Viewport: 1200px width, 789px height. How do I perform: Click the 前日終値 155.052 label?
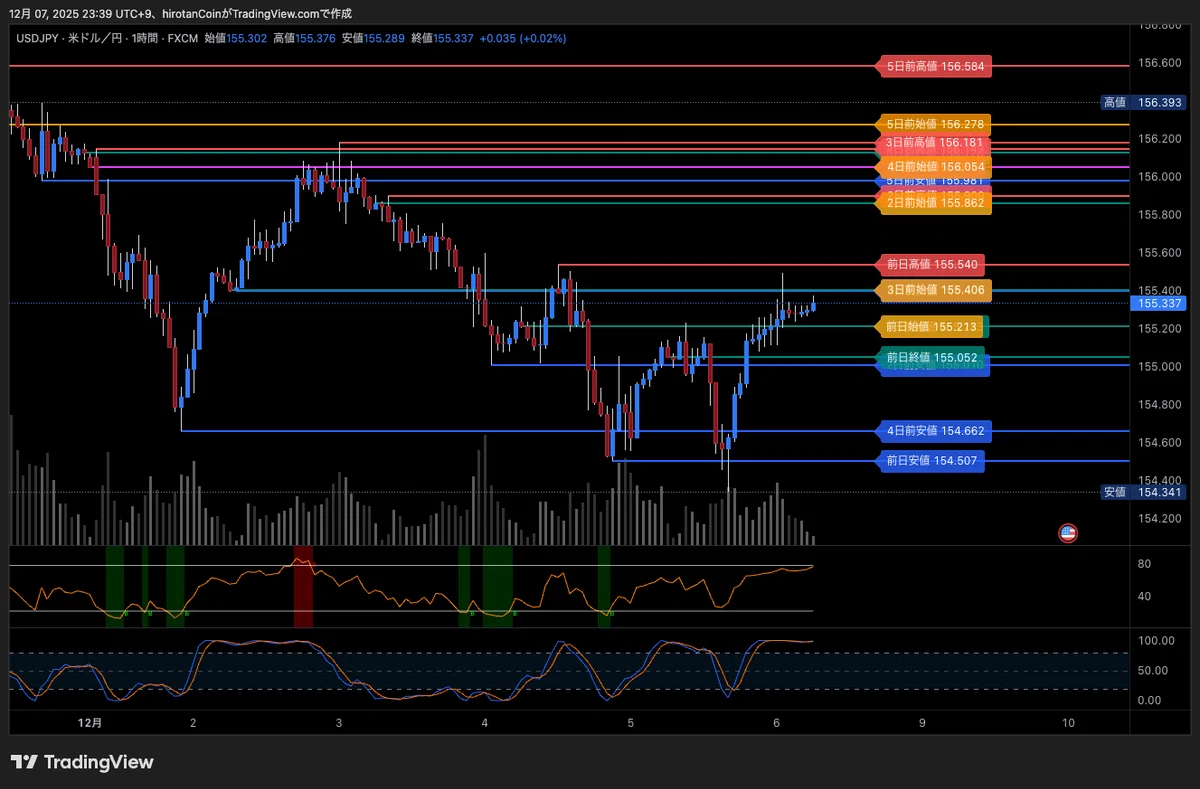pyautogui.click(x=931, y=357)
